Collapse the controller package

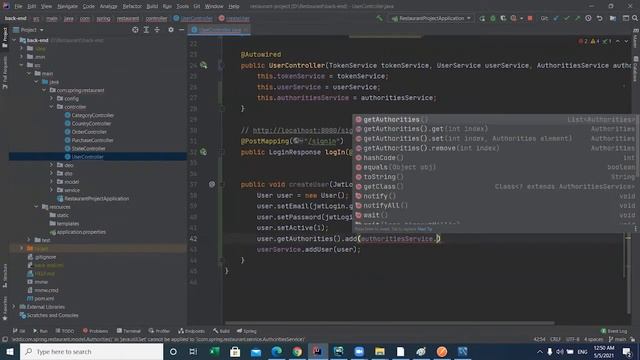click(51, 107)
